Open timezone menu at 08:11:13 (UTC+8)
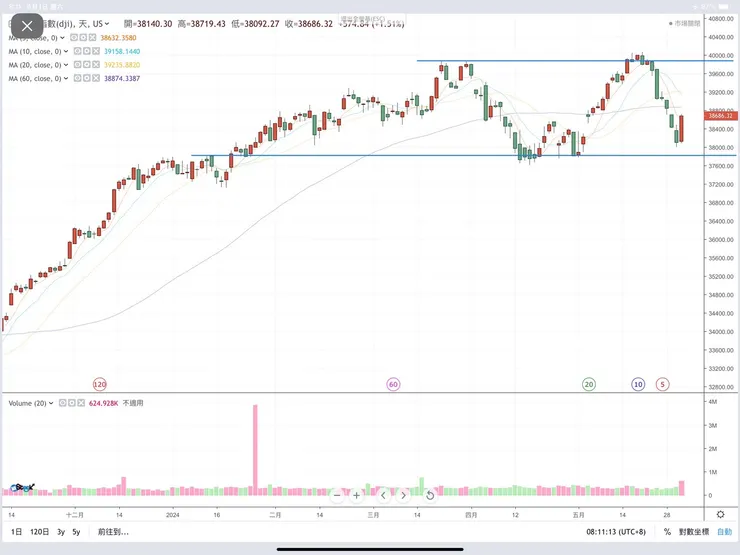The image size is (740, 555). 616,532
